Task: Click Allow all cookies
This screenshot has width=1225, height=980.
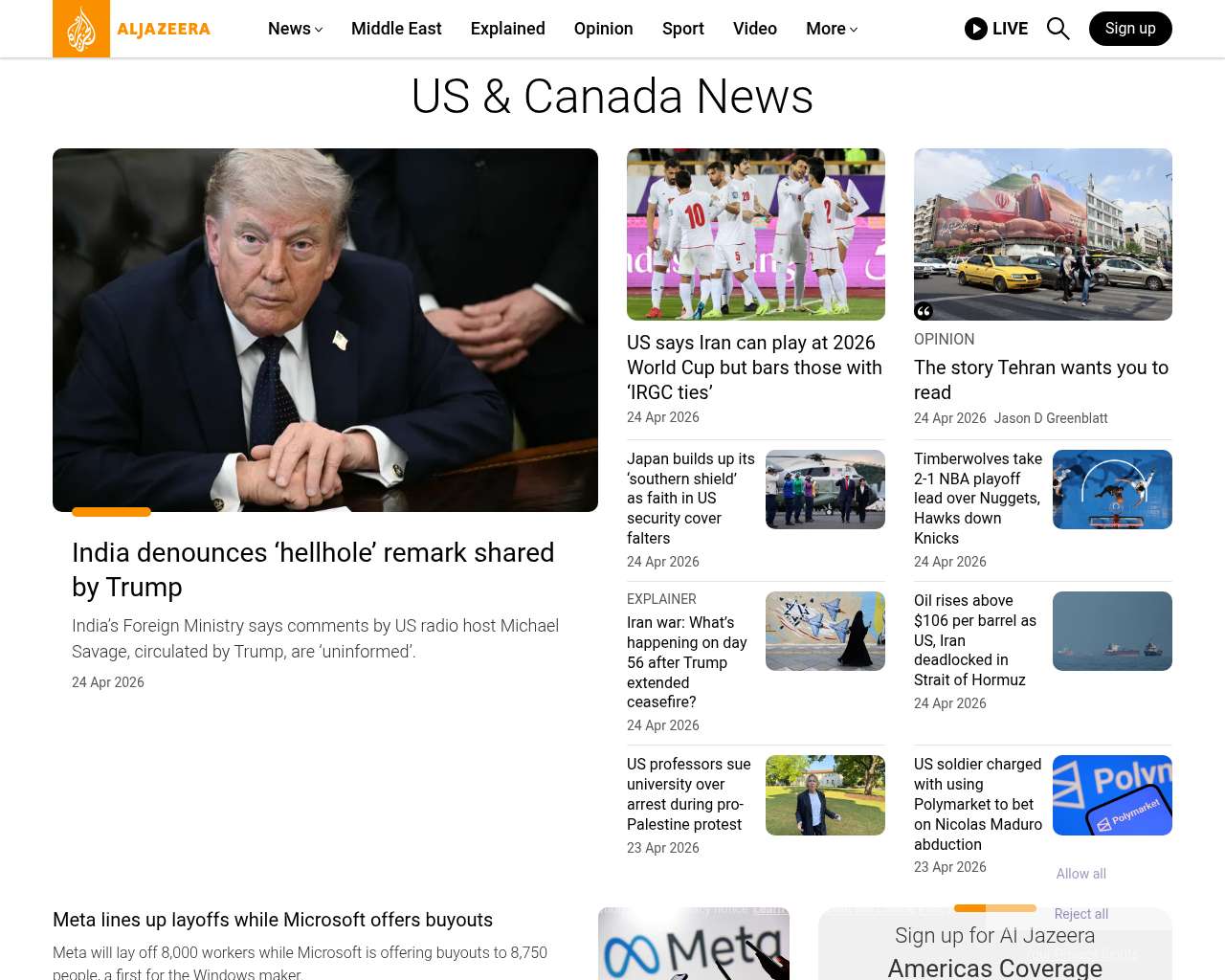Action: point(1081,874)
